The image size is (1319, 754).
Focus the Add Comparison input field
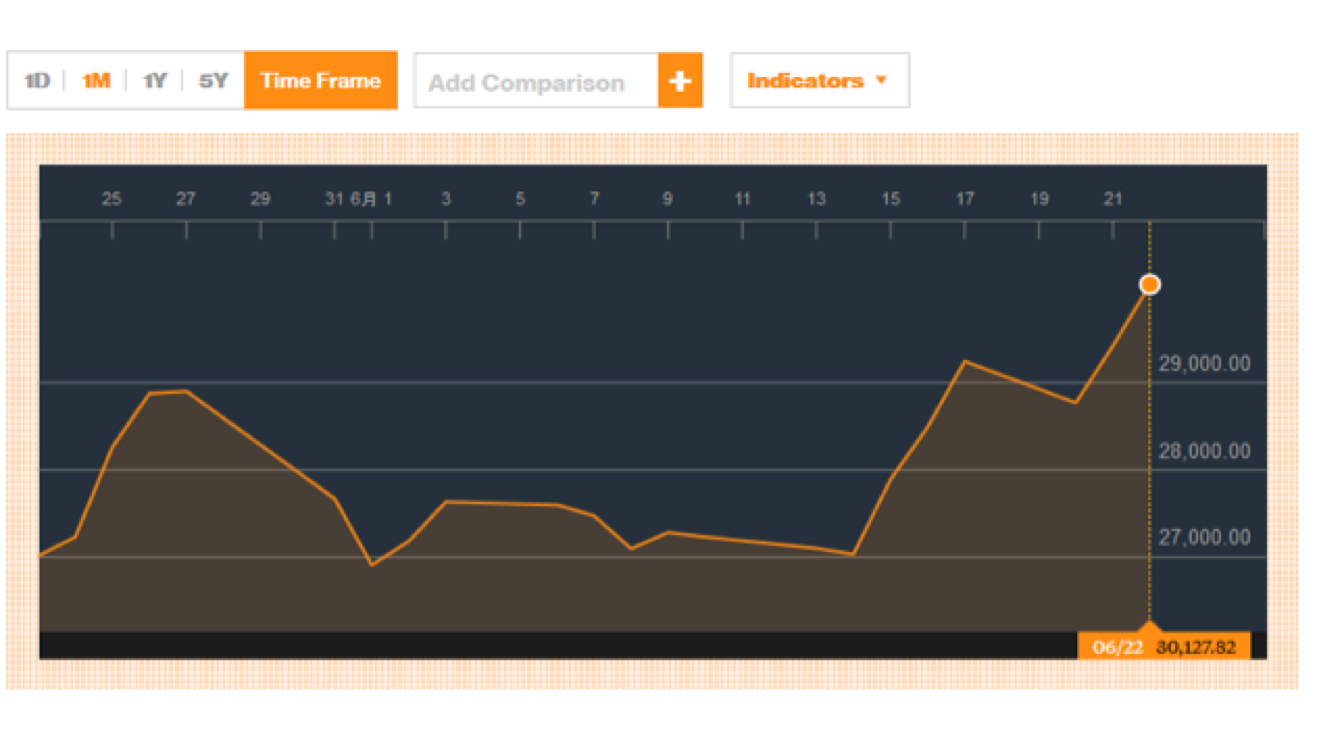[x=536, y=82]
